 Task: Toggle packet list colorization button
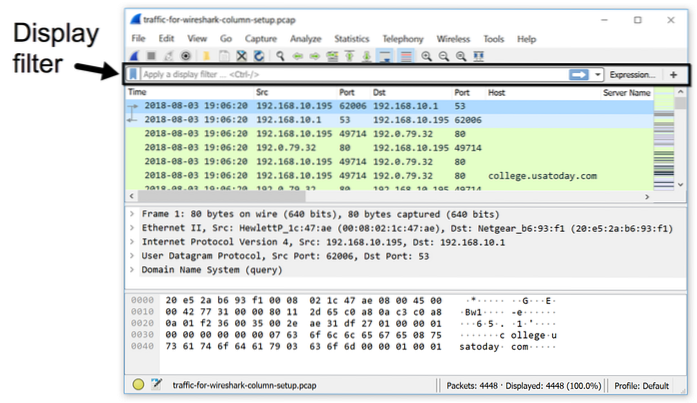pos(406,57)
